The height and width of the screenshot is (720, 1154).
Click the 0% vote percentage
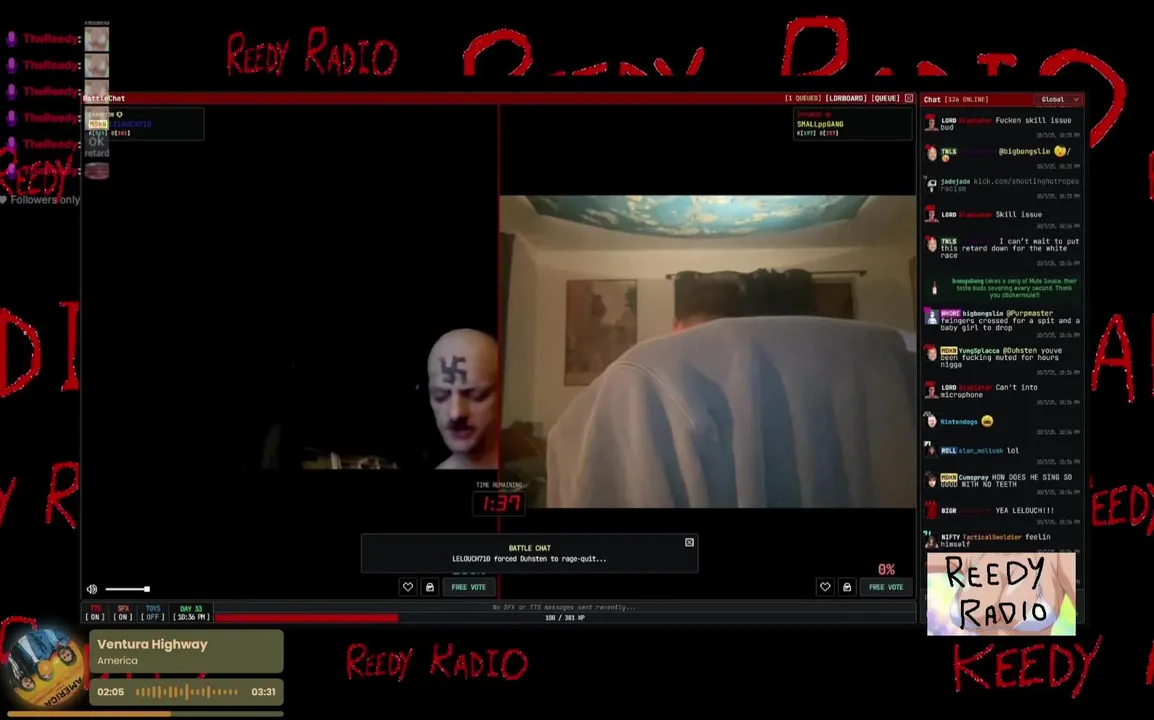click(x=886, y=569)
